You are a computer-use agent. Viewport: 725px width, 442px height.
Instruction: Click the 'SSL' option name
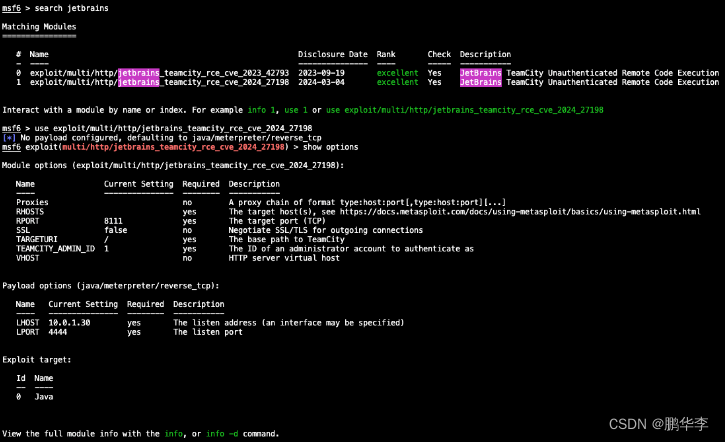click(23, 230)
